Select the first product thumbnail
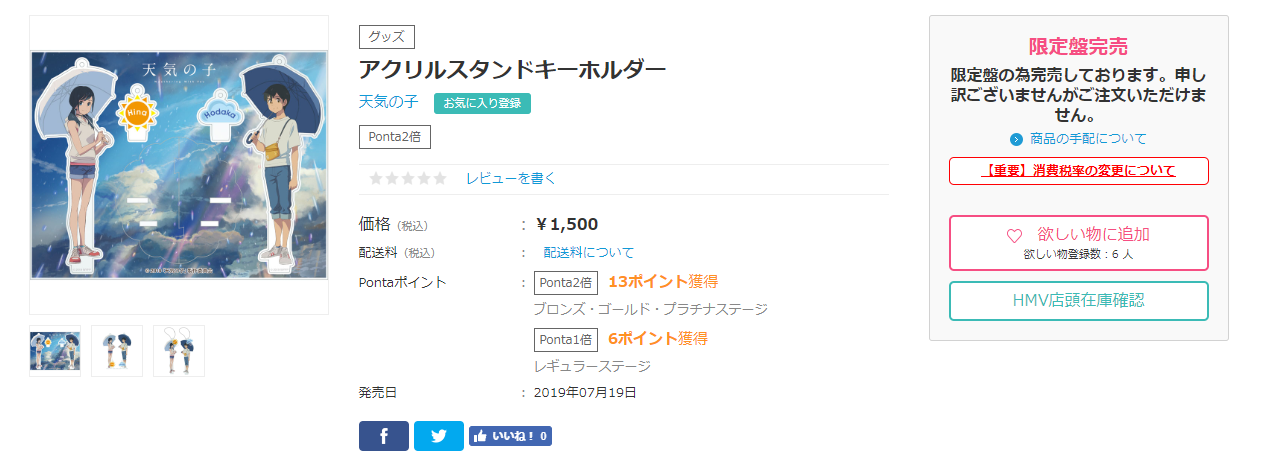The height and width of the screenshot is (476, 1266). (x=55, y=351)
